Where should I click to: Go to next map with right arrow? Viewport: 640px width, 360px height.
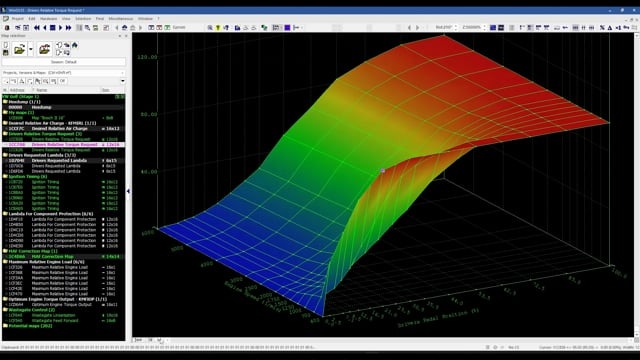tap(60, 28)
